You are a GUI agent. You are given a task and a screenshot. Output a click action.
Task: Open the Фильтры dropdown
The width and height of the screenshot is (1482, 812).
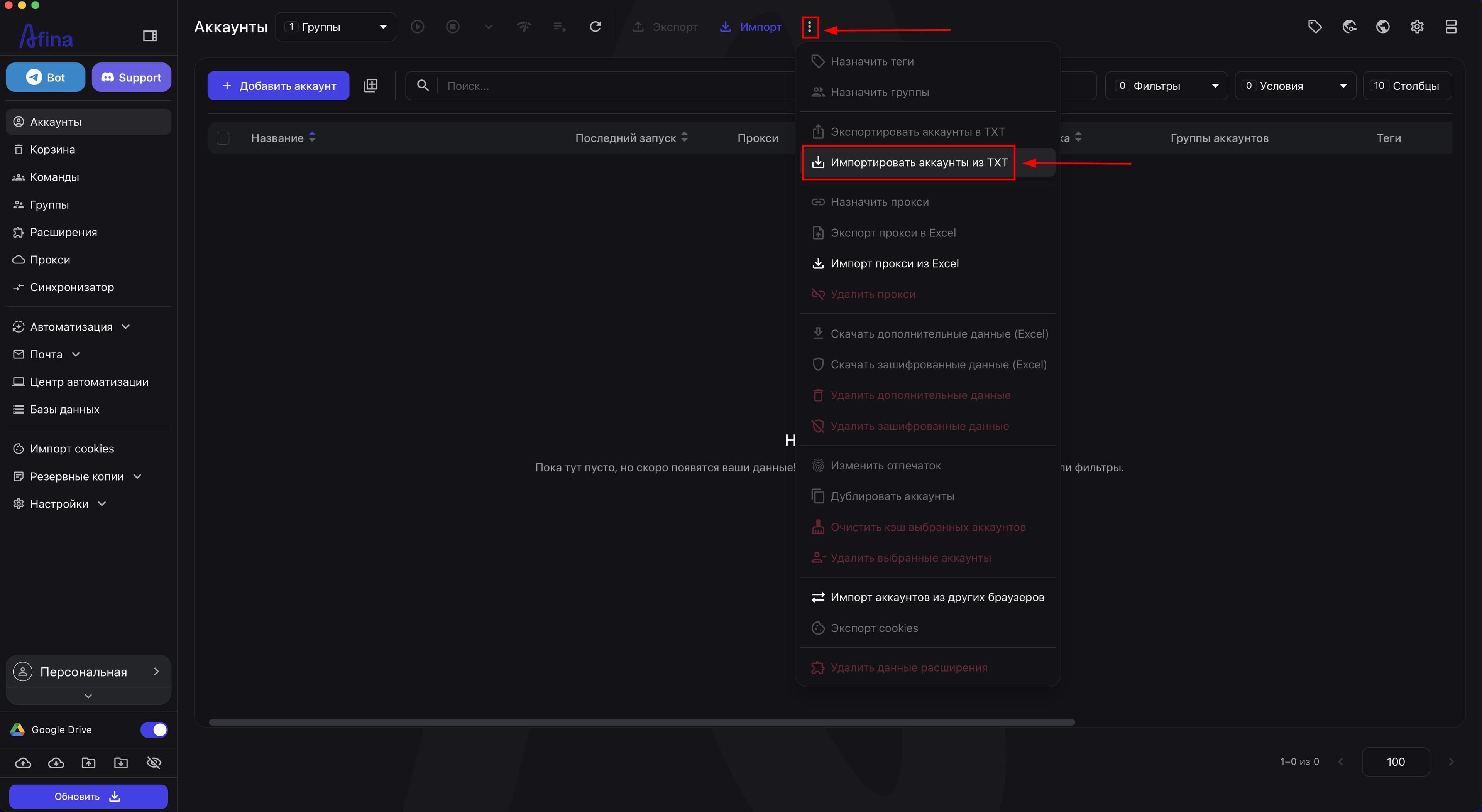pyautogui.click(x=1166, y=86)
